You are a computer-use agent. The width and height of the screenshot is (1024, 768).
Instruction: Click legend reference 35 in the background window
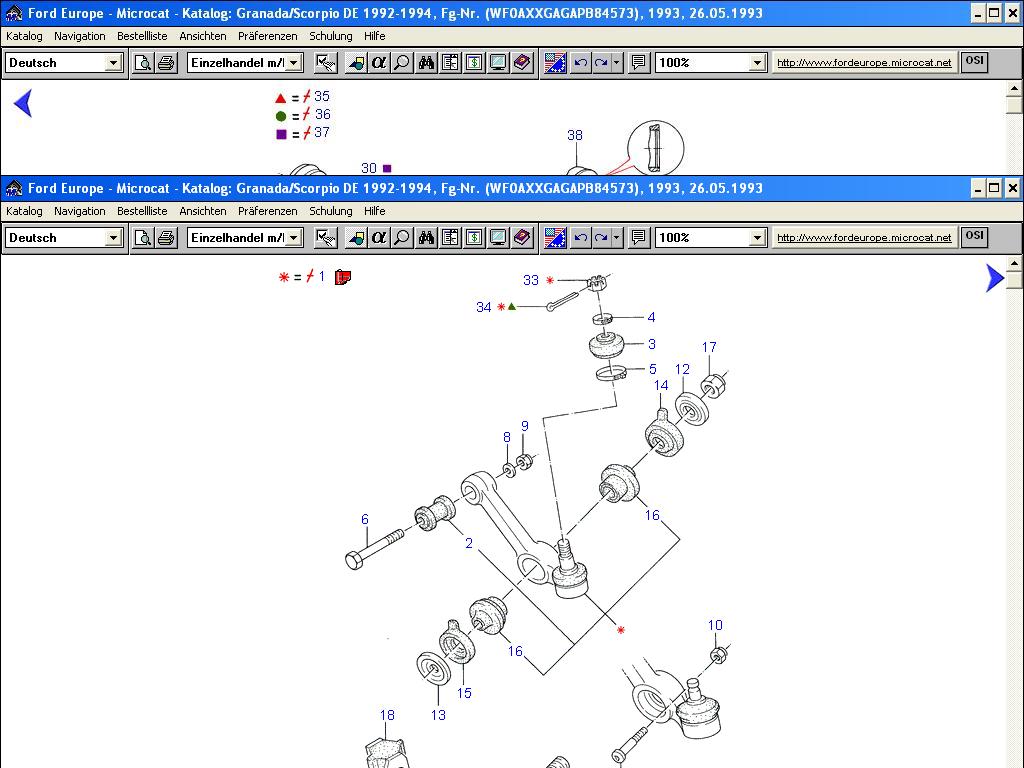(322, 97)
